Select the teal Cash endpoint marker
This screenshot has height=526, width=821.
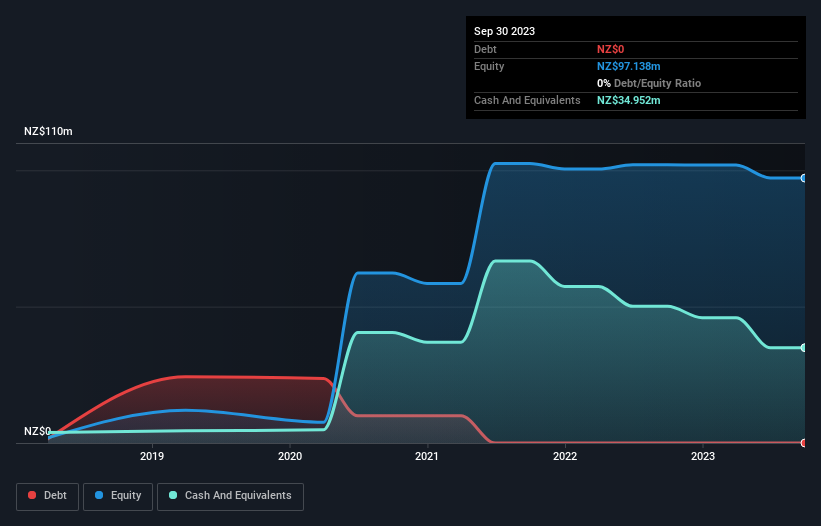[x=804, y=348]
